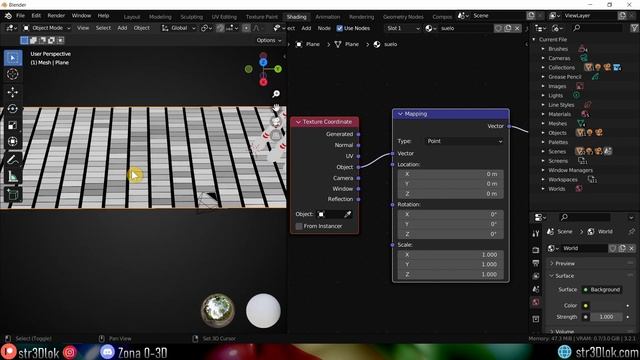Switch to the Layout workspace tab
The height and width of the screenshot is (360, 640).
132,17
